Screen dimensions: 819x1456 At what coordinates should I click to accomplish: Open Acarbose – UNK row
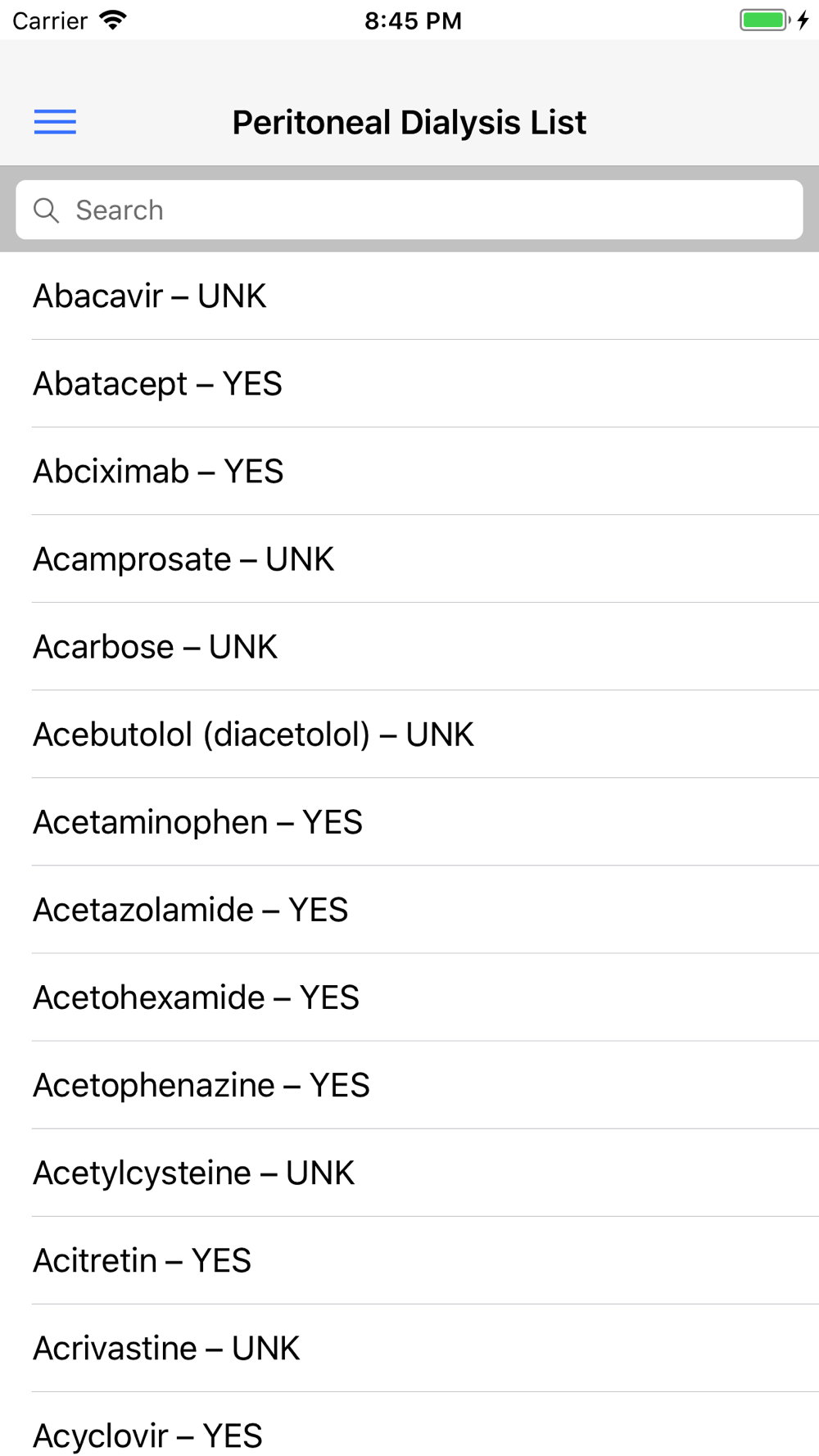coord(409,646)
